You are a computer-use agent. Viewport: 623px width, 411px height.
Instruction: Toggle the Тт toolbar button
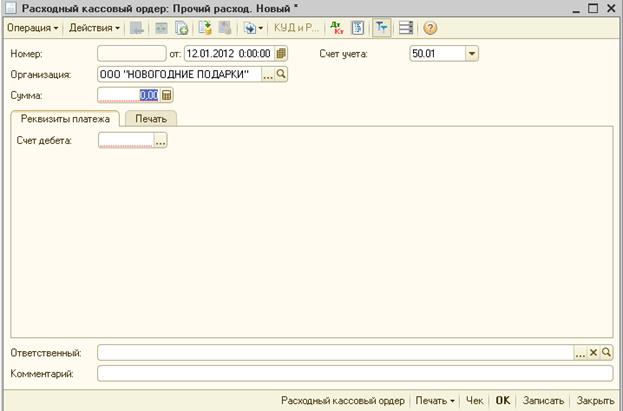(381, 28)
